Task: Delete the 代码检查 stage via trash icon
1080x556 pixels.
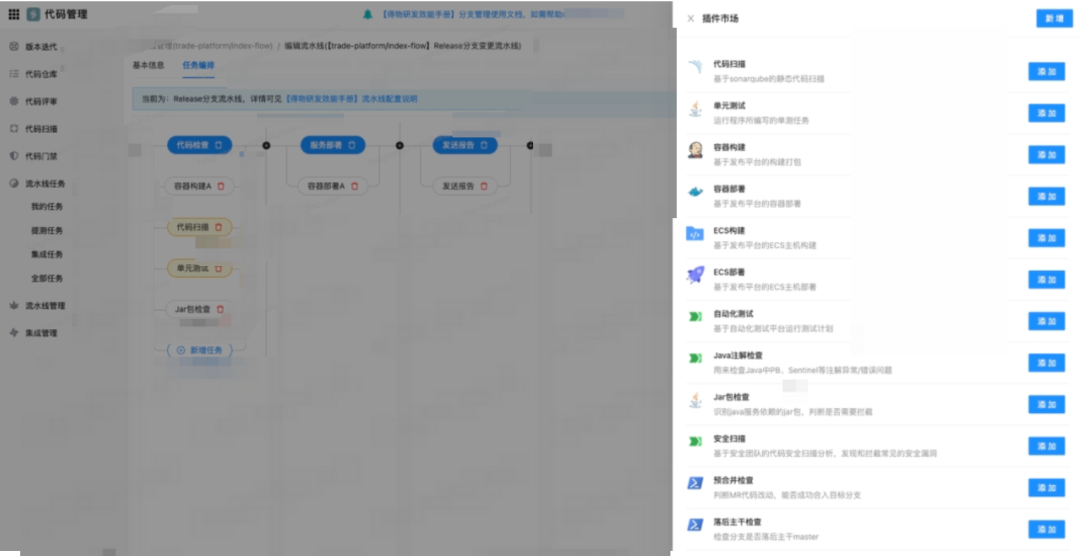Action: coord(218,145)
